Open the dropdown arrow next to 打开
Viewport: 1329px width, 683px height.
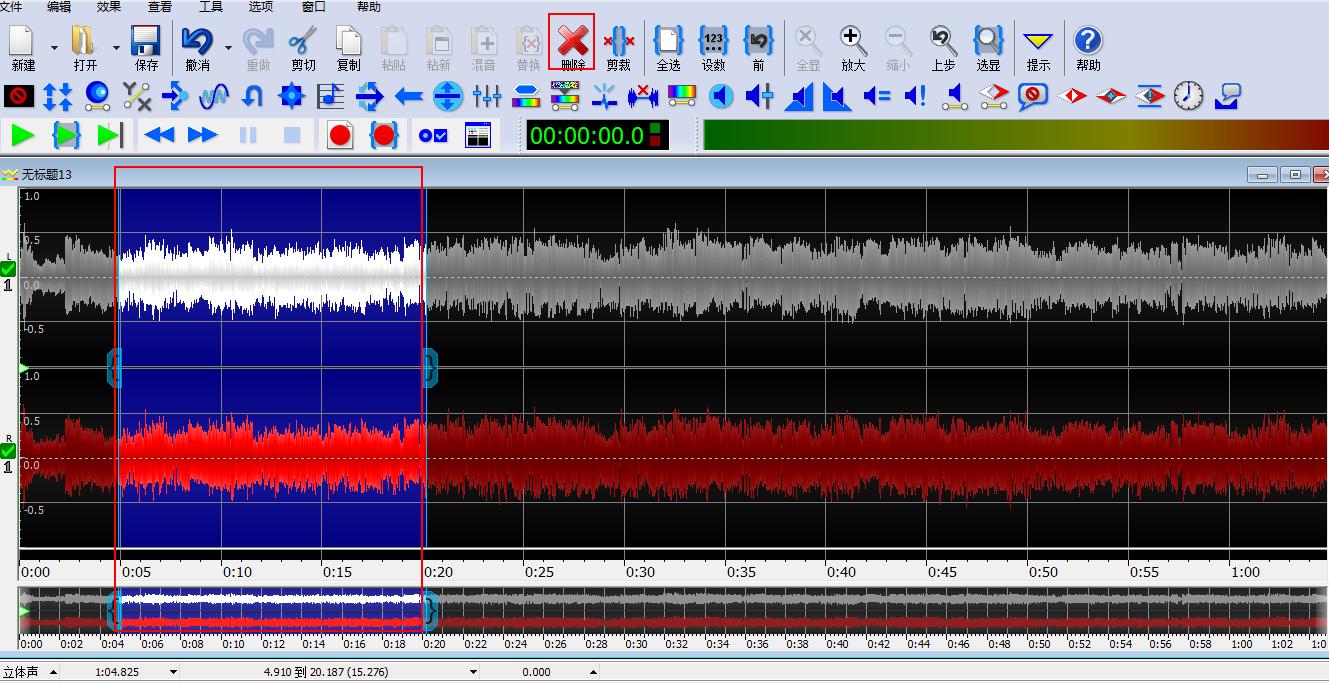click(x=116, y=47)
